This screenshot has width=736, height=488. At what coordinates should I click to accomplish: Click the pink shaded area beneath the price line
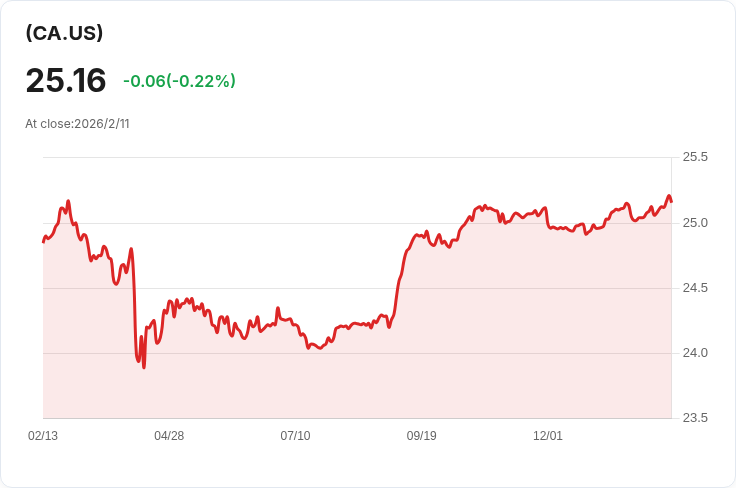357,380
